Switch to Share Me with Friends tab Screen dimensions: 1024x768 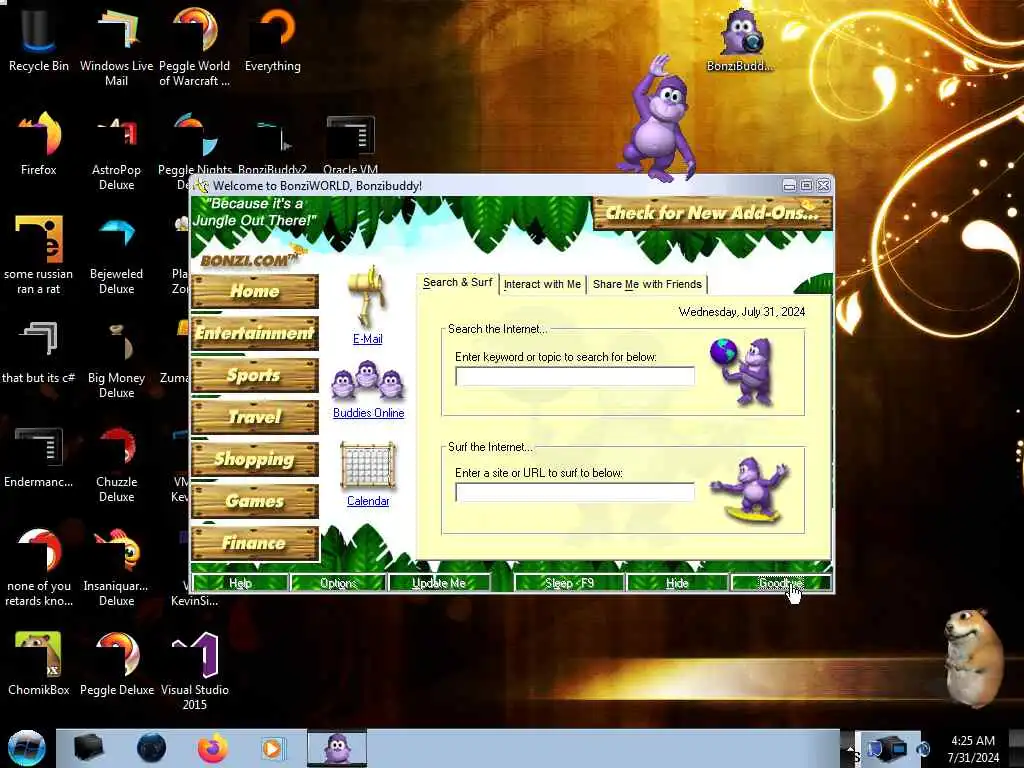(x=647, y=284)
